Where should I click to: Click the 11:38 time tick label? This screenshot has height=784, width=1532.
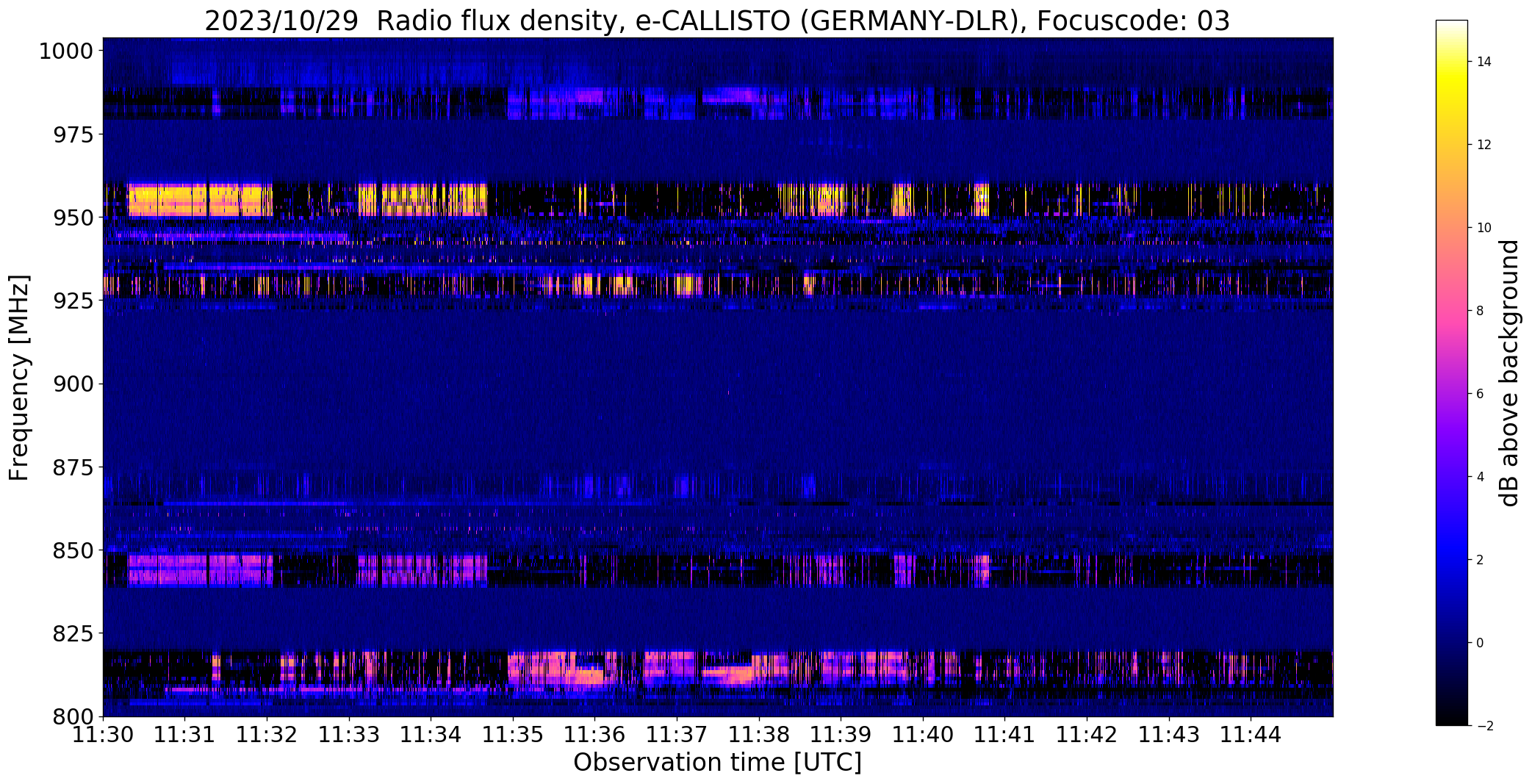tap(759, 735)
